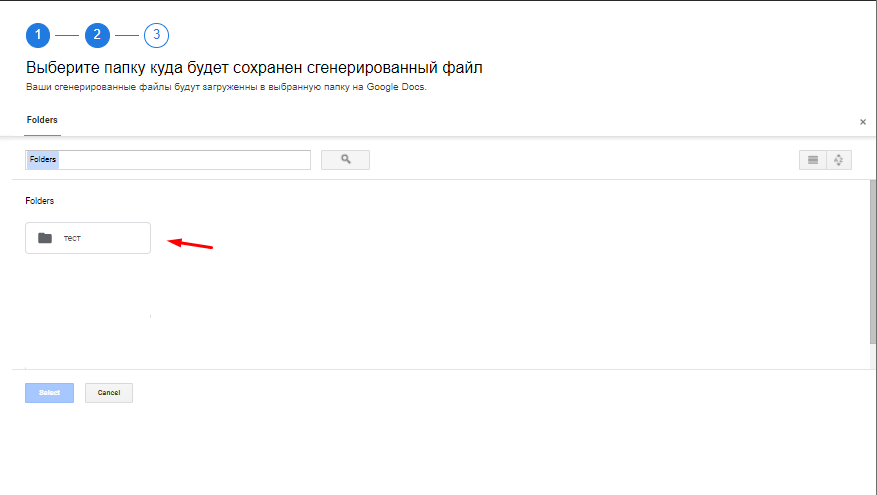
Task: Select the folder named тест
Action: click(x=88, y=238)
